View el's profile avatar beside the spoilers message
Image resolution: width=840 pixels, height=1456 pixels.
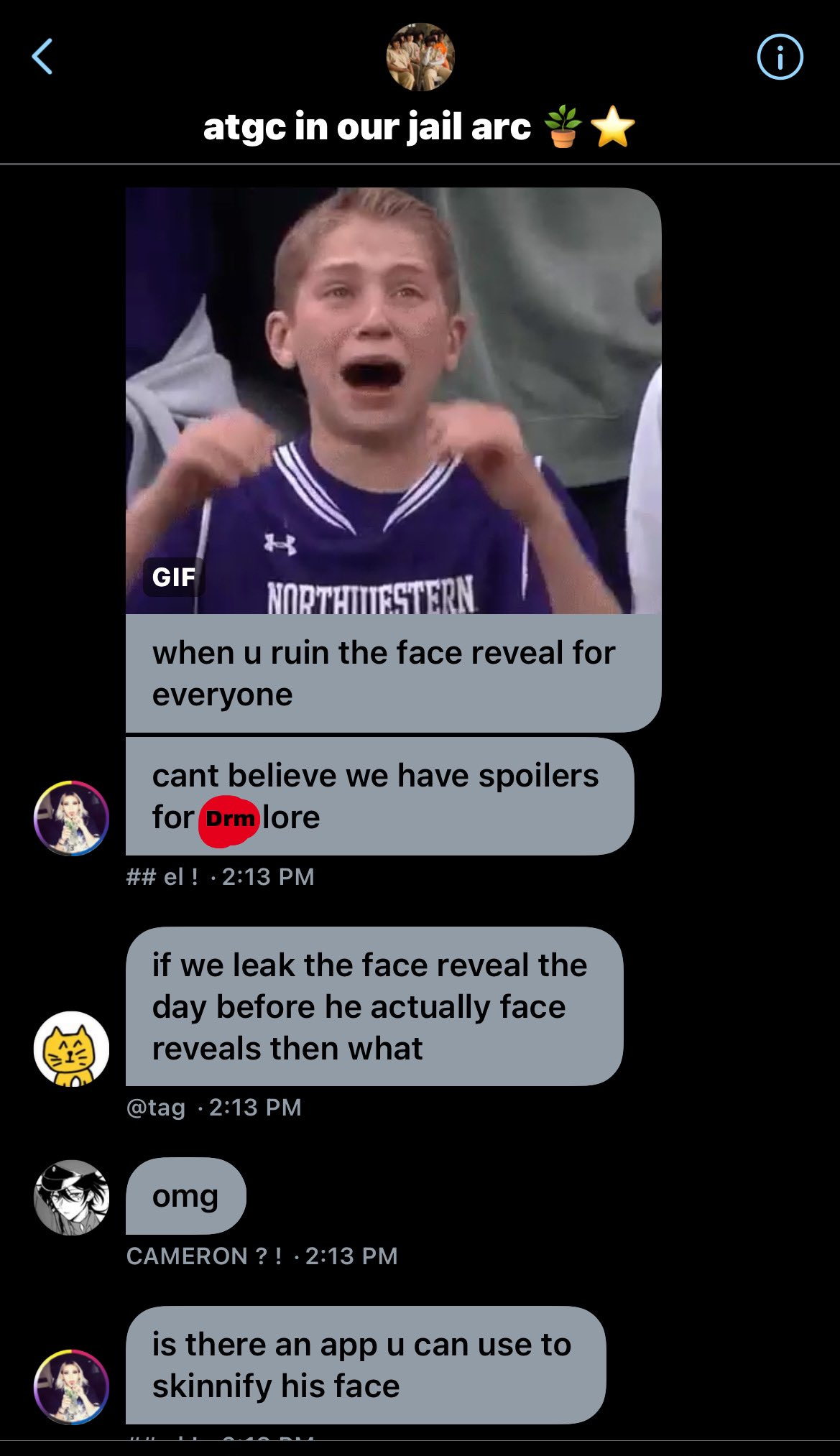(x=71, y=817)
